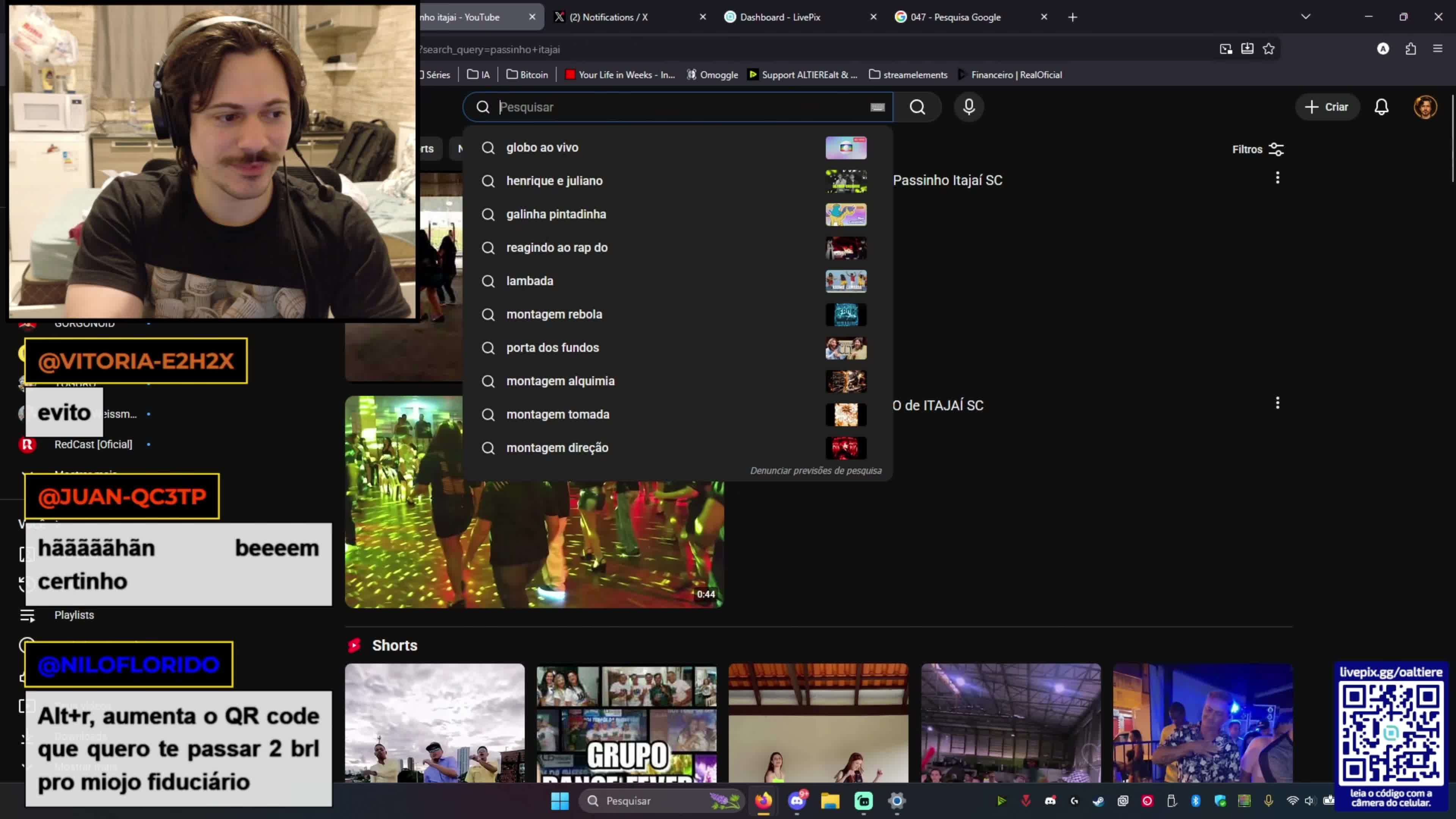Open 'Your Life in Weeks' bookmark
The width and height of the screenshot is (1456, 819).
coord(620,75)
